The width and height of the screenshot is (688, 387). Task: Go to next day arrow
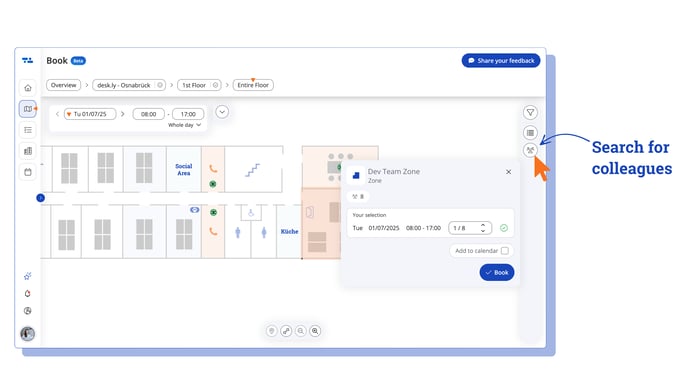point(122,114)
